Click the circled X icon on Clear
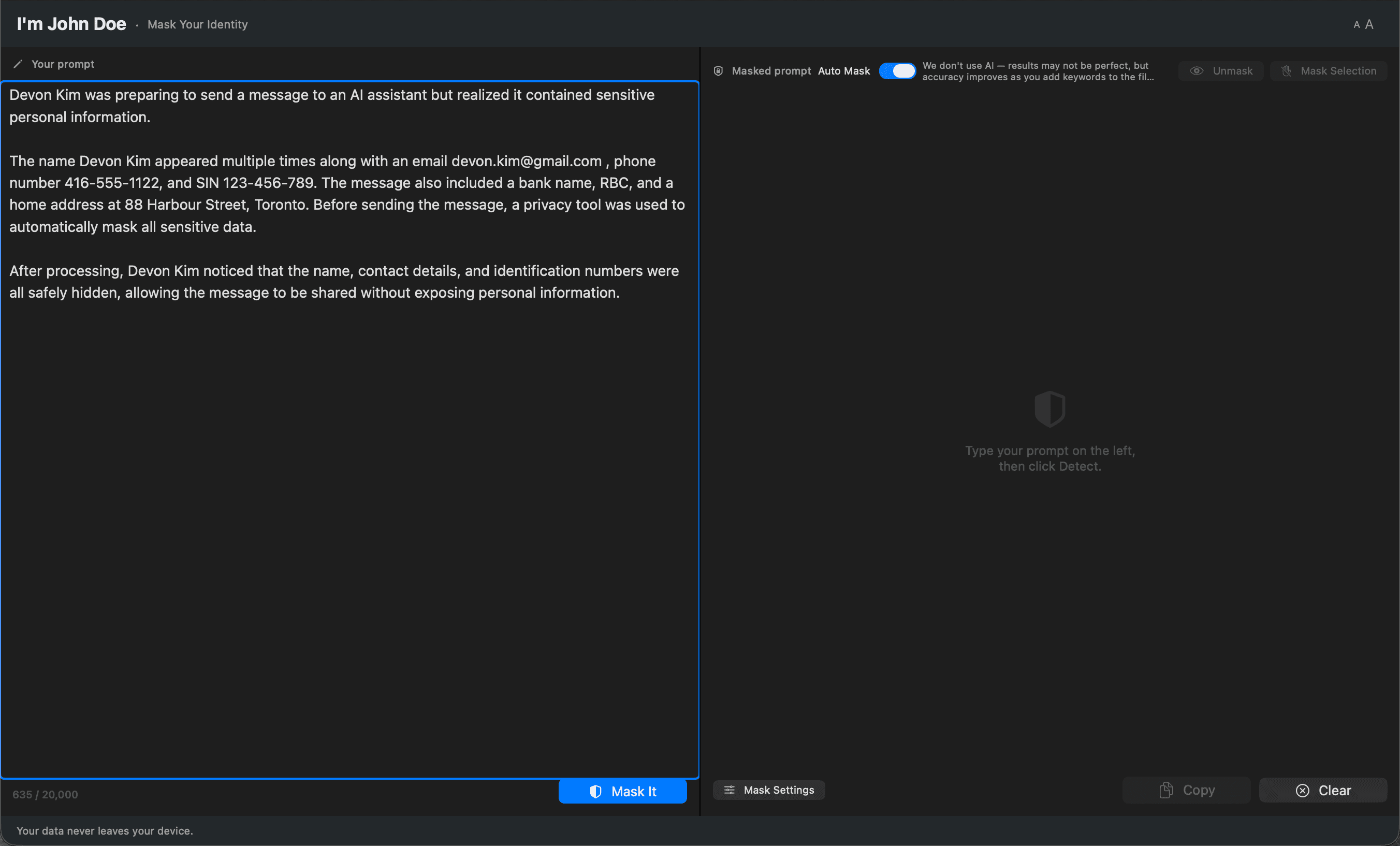Screen dimensions: 1400x846 click(x=1302, y=790)
